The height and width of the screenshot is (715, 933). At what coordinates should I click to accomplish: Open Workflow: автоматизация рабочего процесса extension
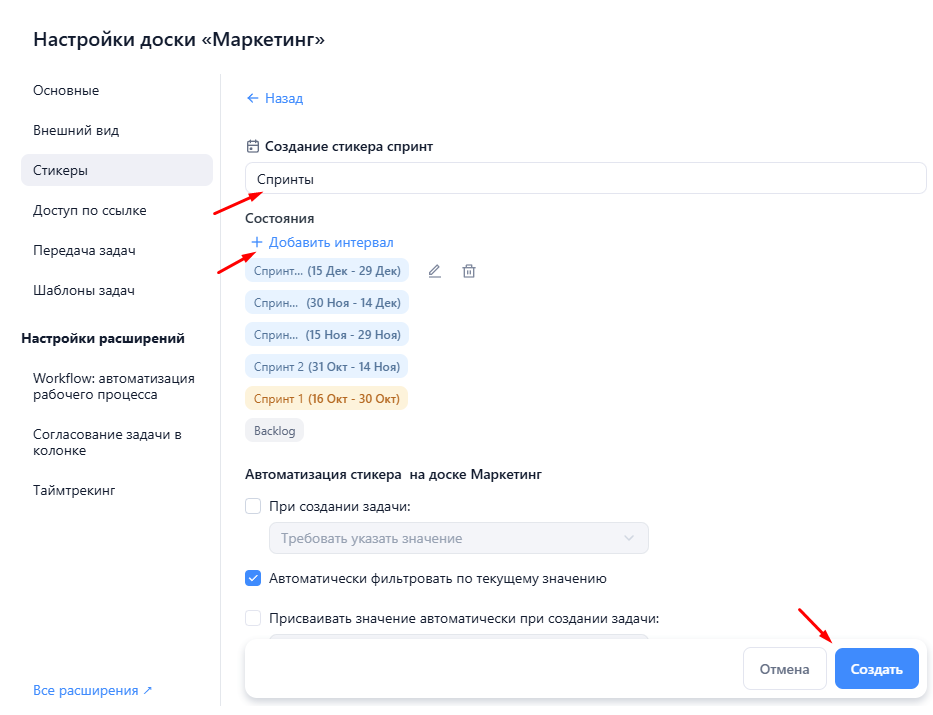(x=113, y=386)
